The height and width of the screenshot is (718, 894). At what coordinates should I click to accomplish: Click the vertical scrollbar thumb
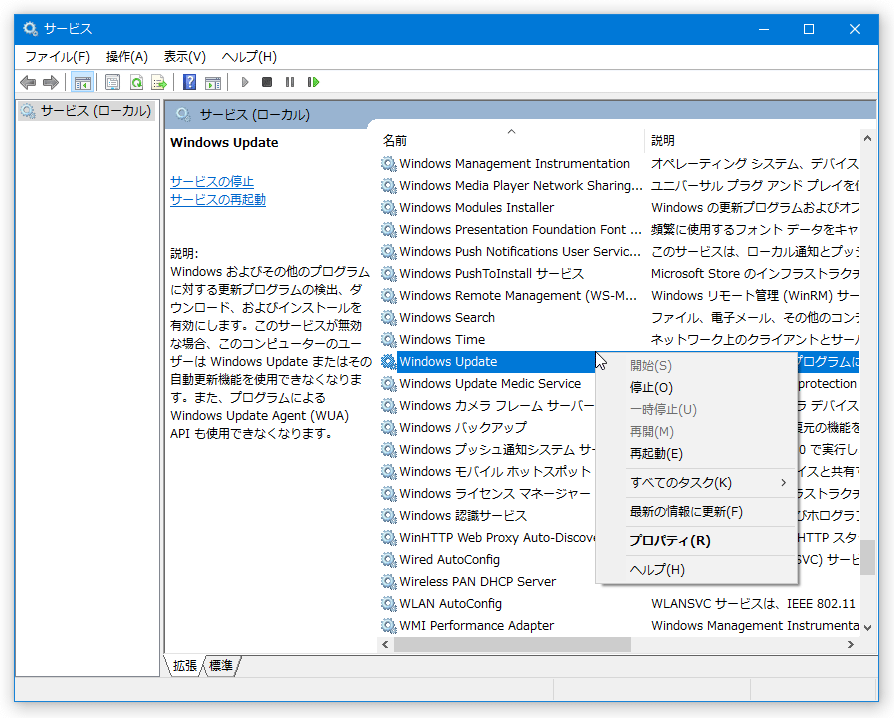[867, 557]
